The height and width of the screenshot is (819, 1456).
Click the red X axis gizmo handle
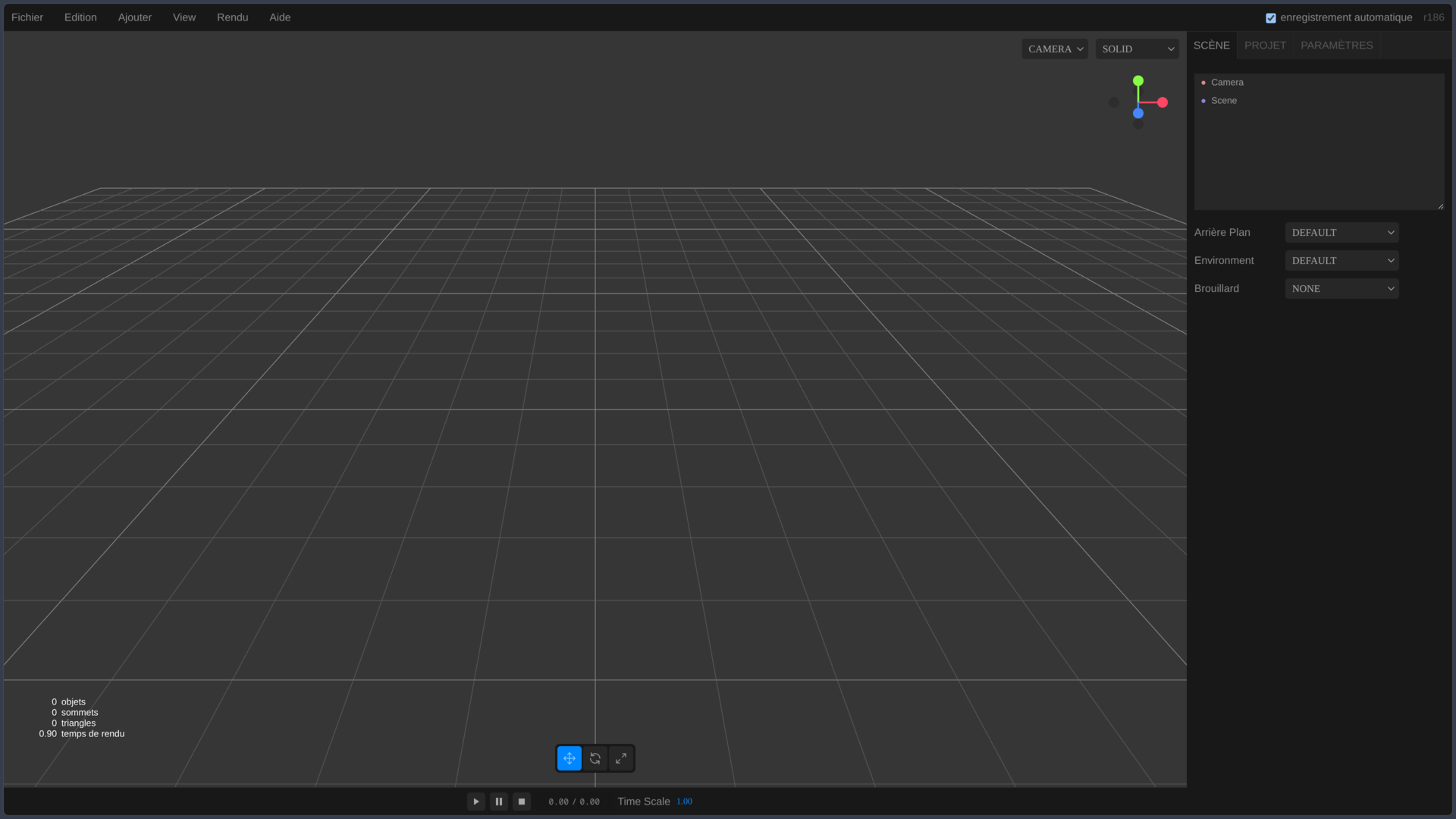tap(1163, 102)
